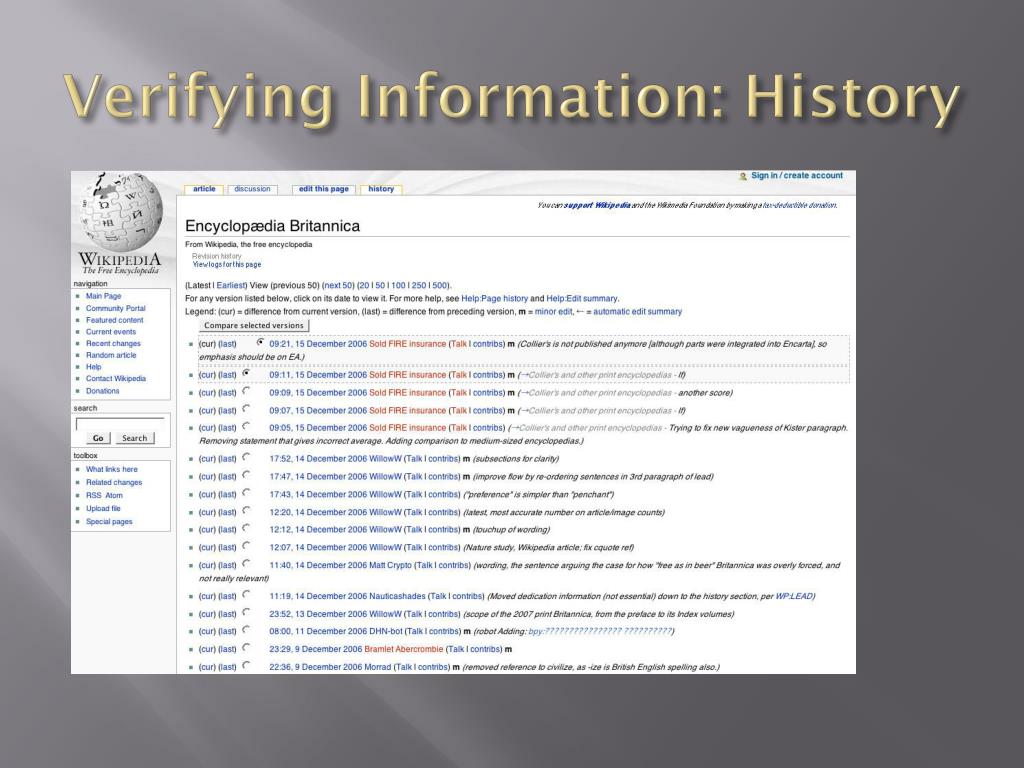Click the WP:LEAD link

(793, 596)
